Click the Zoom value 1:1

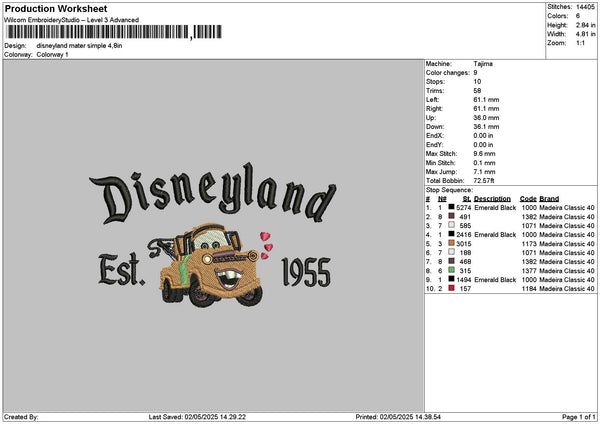click(x=580, y=43)
